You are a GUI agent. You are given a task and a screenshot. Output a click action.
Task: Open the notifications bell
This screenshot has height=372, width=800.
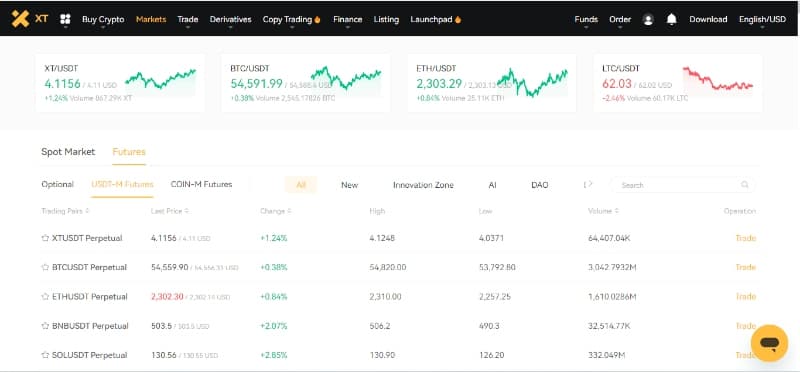point(671,19)
